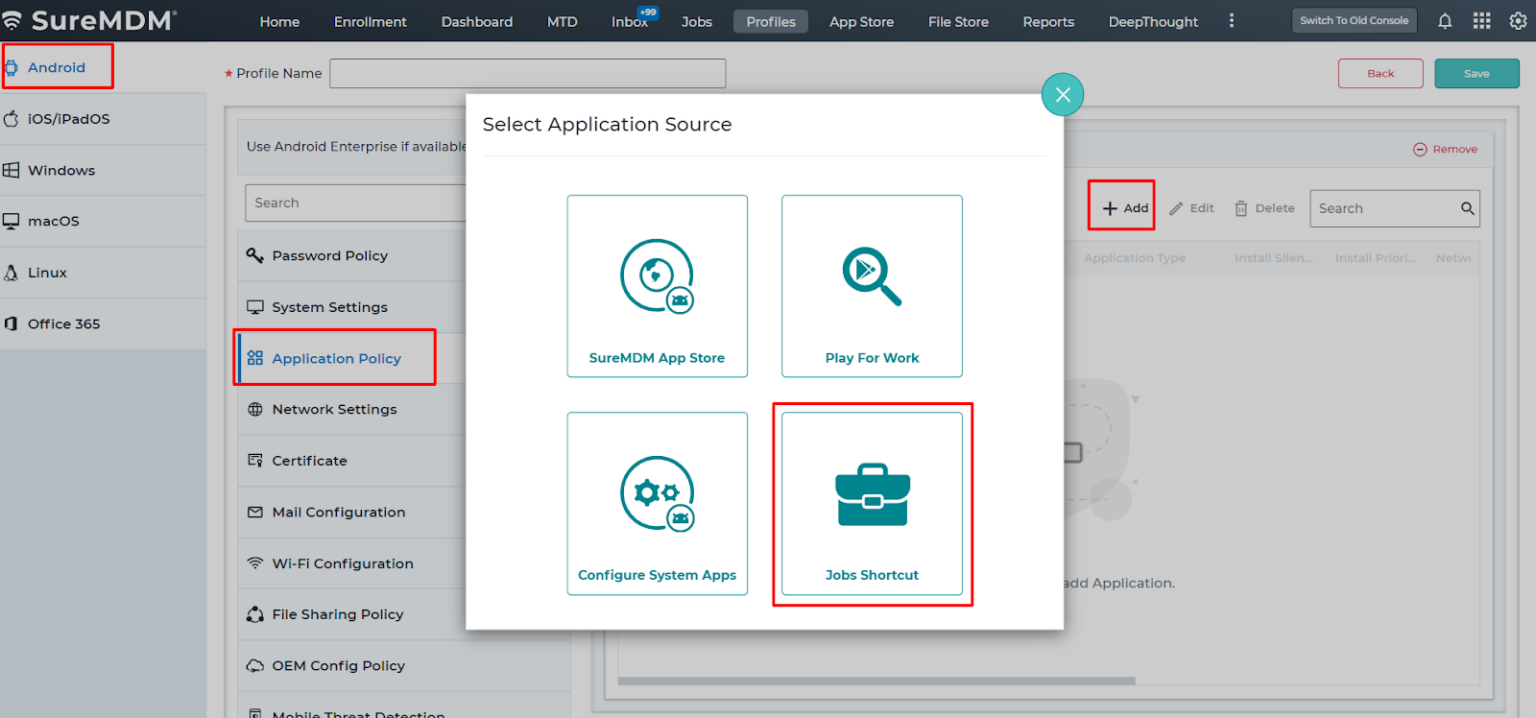The image size is (1536, 718).
Task: Click the apps grid icon in the header
Action: [1481, 20]
